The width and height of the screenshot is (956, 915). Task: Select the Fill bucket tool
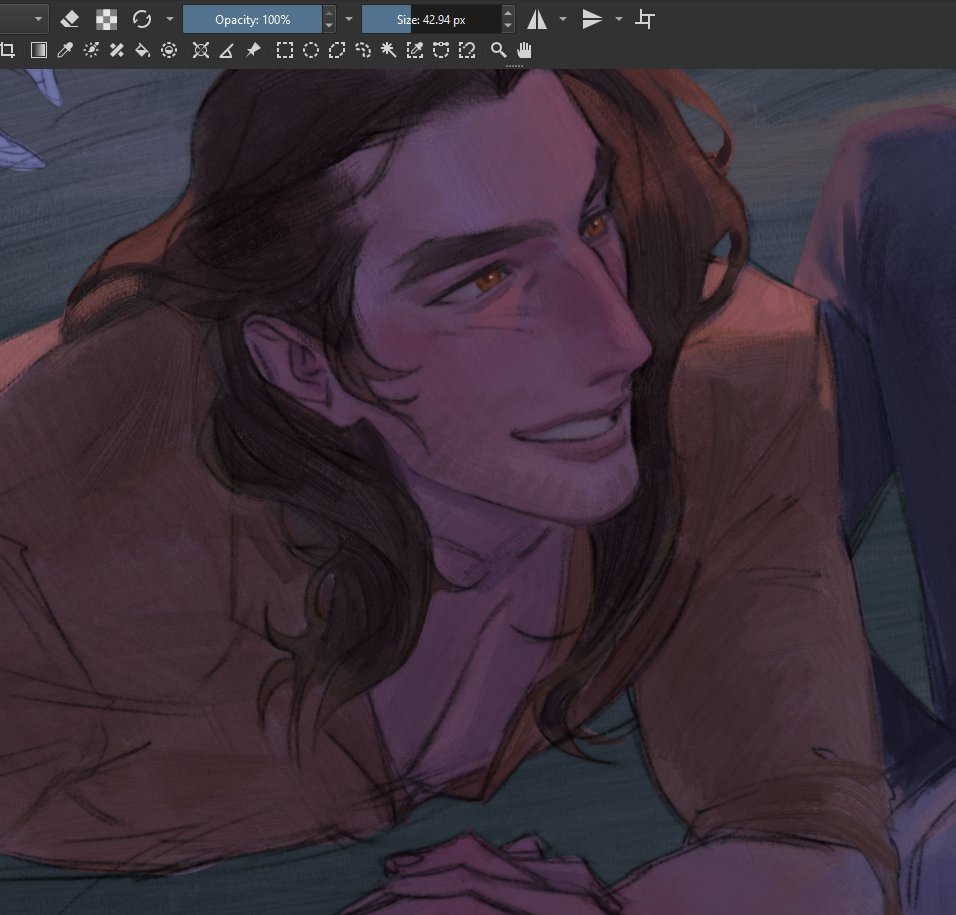pyautogui.click(x=142, y=50)
